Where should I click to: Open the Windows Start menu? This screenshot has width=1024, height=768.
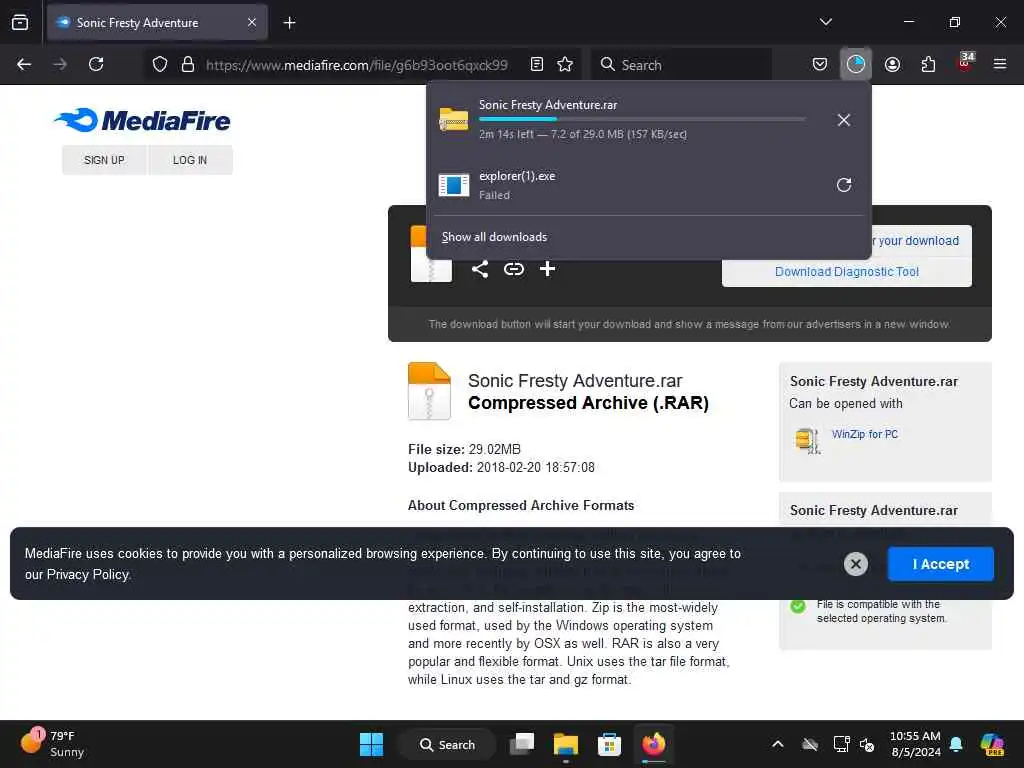click(372, 744)
